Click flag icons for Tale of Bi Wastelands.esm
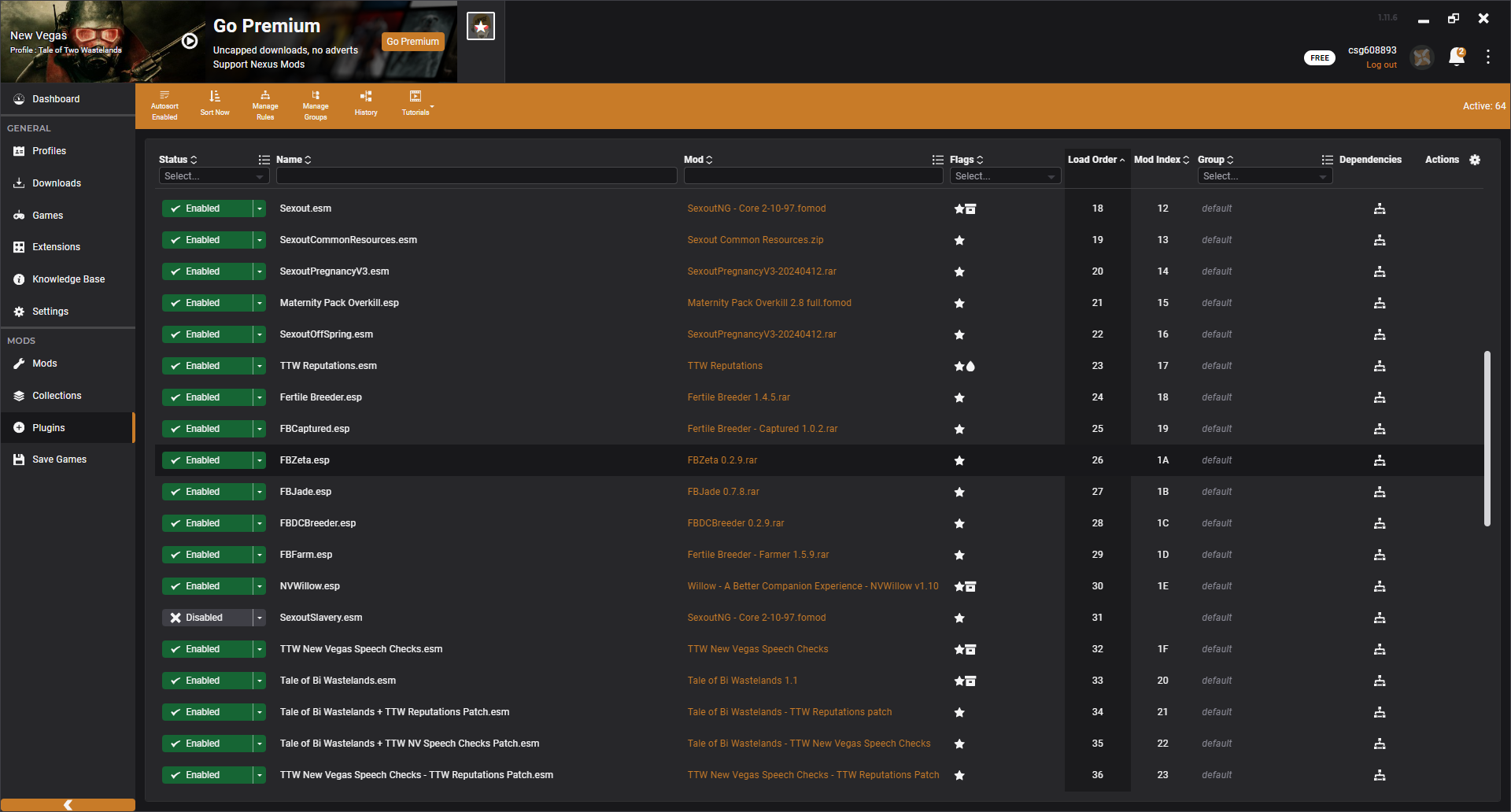This screenshot has height=812, width=1511. pyautogui.click(x=965, y=681)
